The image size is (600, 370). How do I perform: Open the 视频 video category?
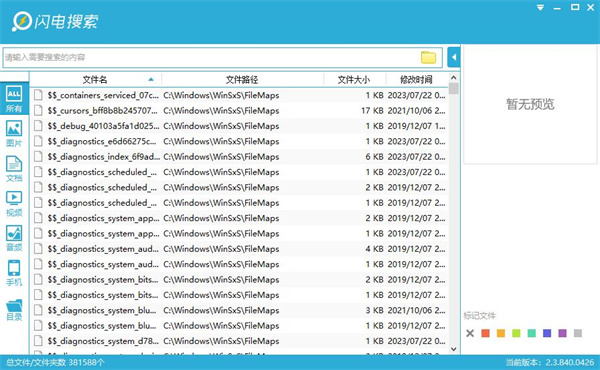click(x=14, y=204)
